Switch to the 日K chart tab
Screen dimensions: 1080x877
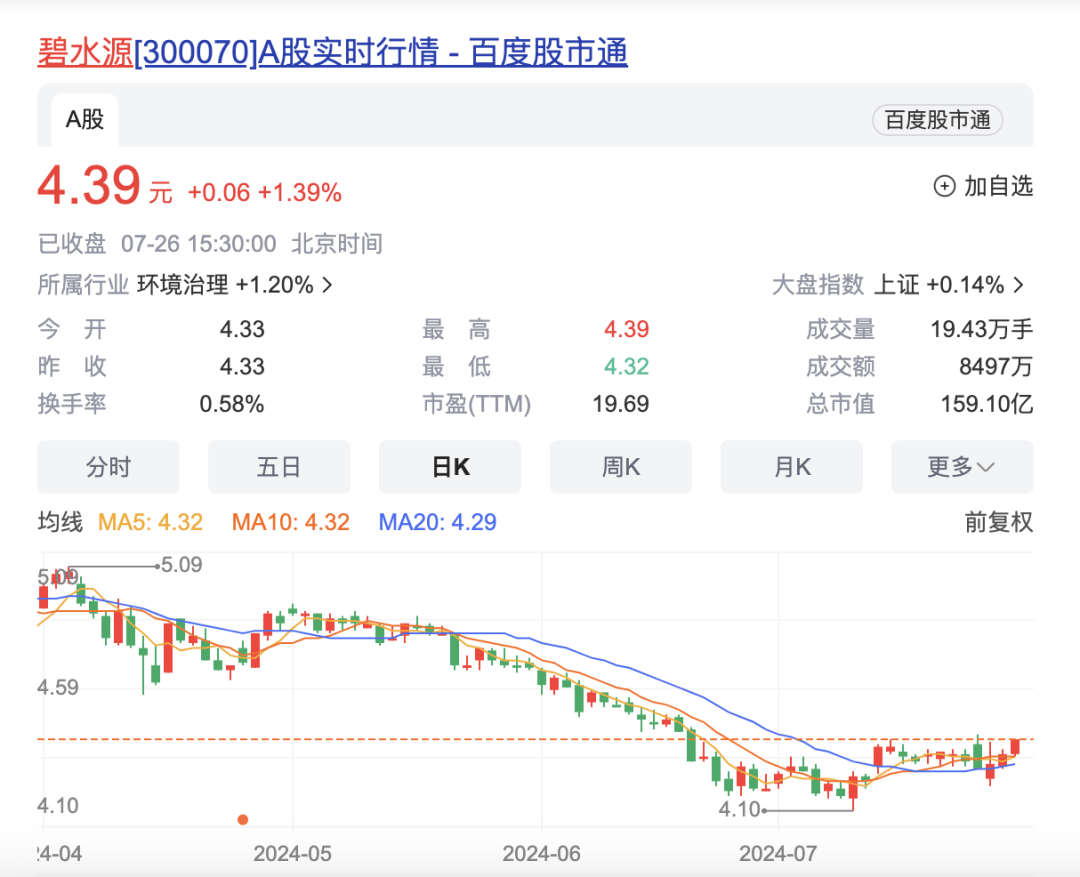[450, 467]
